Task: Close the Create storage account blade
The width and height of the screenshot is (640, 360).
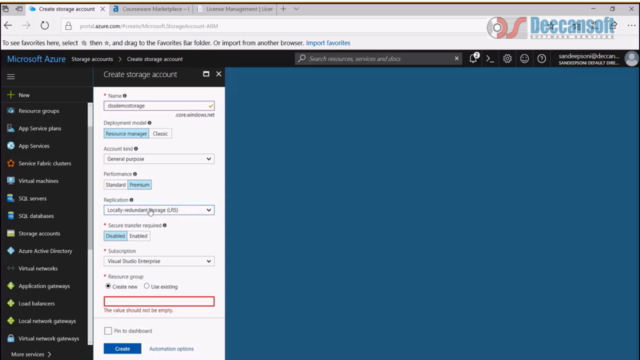Action: coord(219,74)
